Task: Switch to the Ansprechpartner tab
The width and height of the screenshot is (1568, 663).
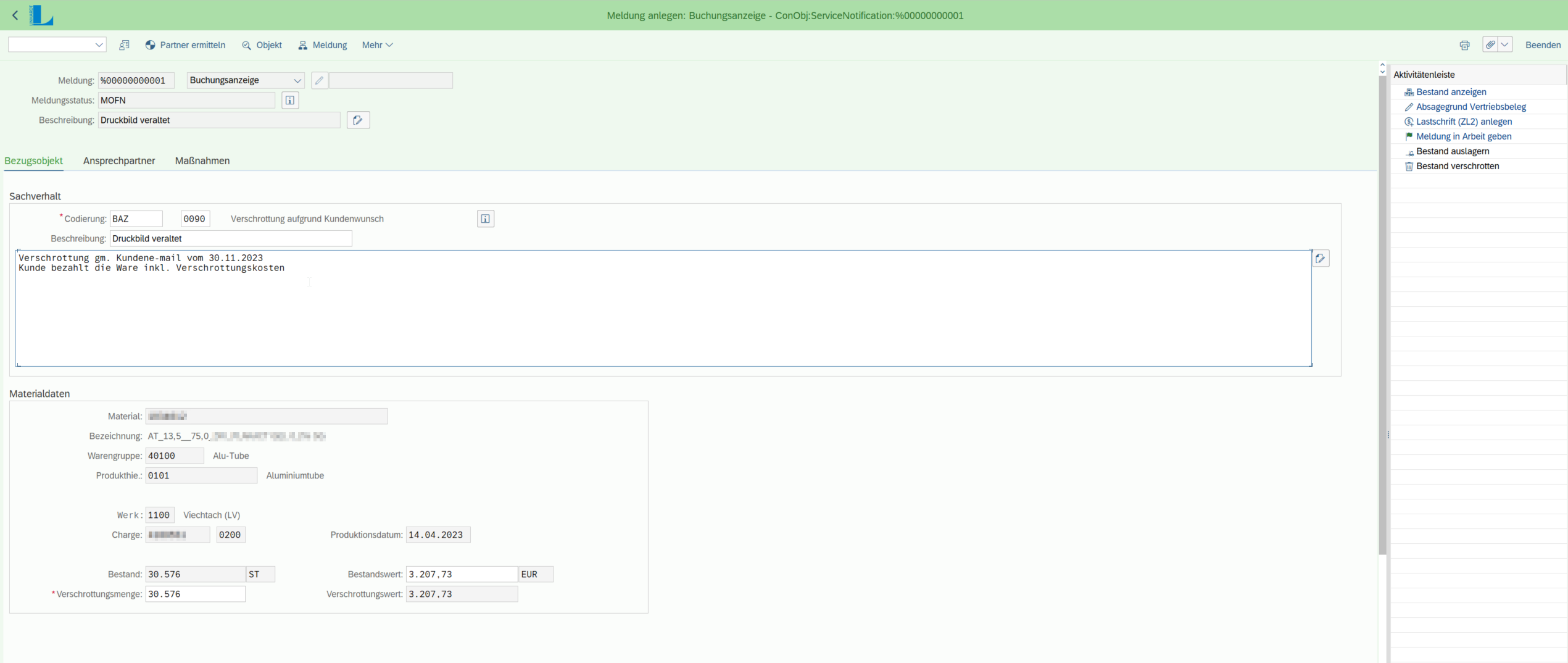Action: click(x=119, y=161)
